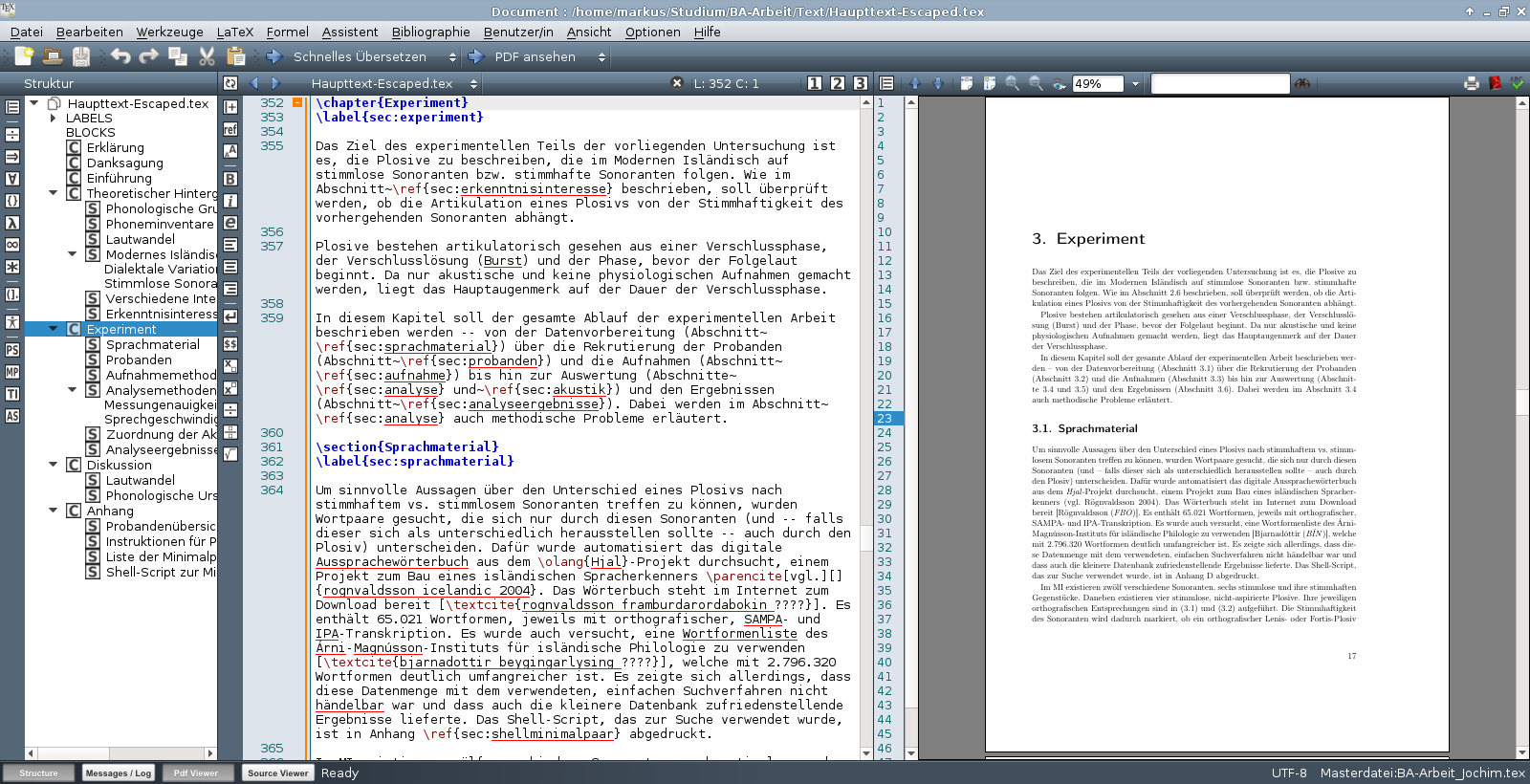This screenshot has width=1530, height=784.
Task: Click the undo arrow icon
Action: [120, 57]
